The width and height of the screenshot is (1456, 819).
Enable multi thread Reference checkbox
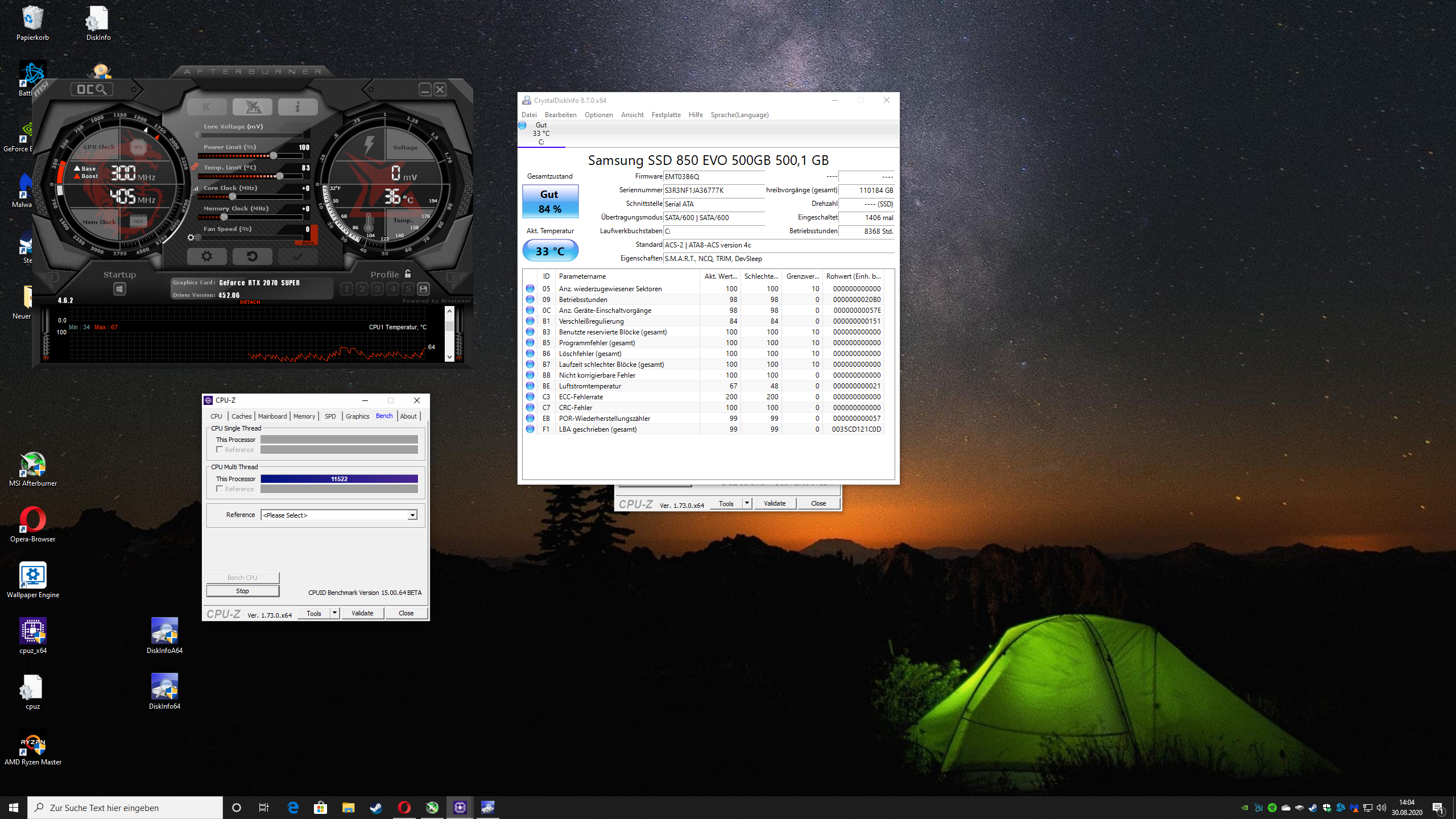tap(220, 489)
